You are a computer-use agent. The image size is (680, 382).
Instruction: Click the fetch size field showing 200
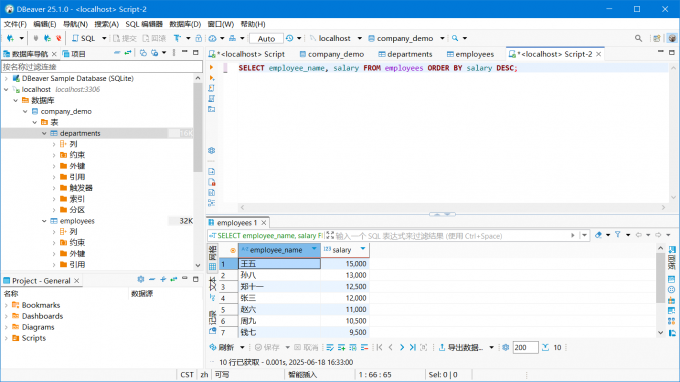click(x=525, y=347)
